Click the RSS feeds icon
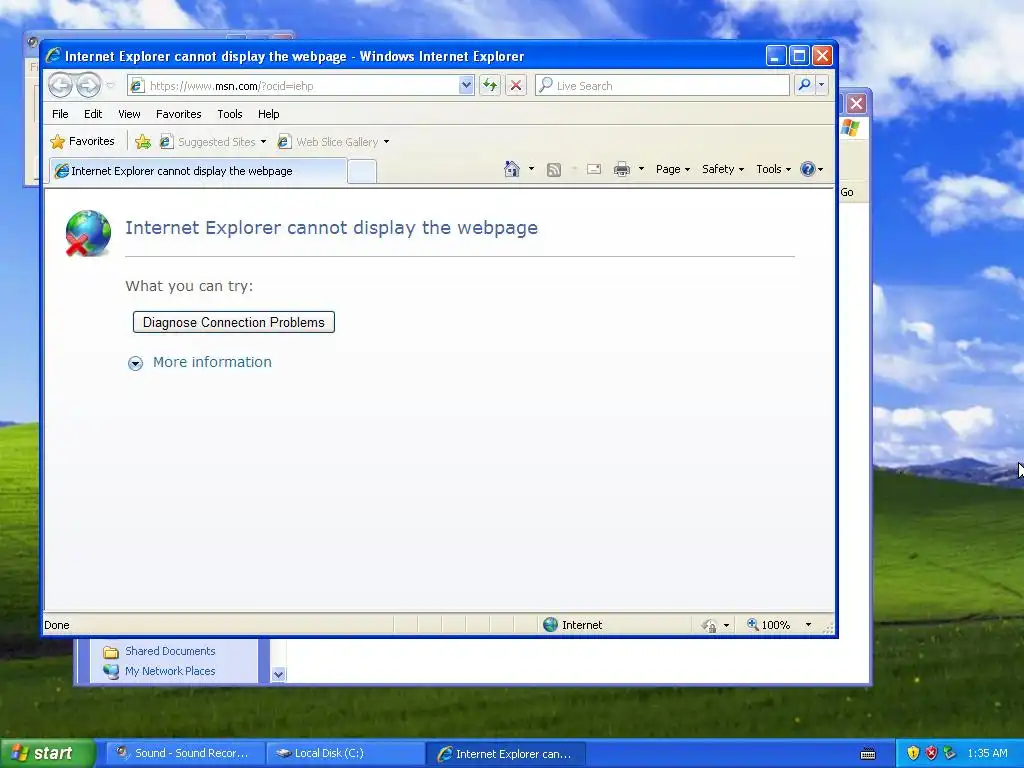1024x768 pixels. [x=554, y=170]
